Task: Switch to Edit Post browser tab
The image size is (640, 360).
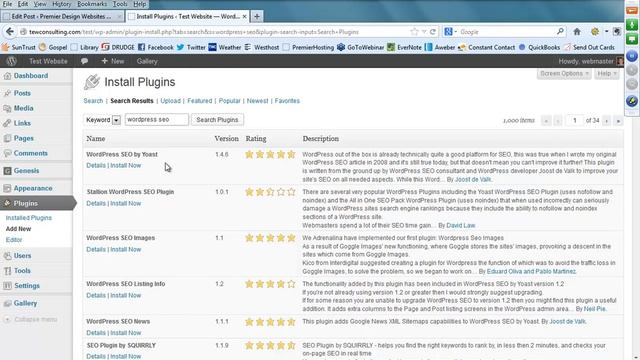Action: [62, 16]
